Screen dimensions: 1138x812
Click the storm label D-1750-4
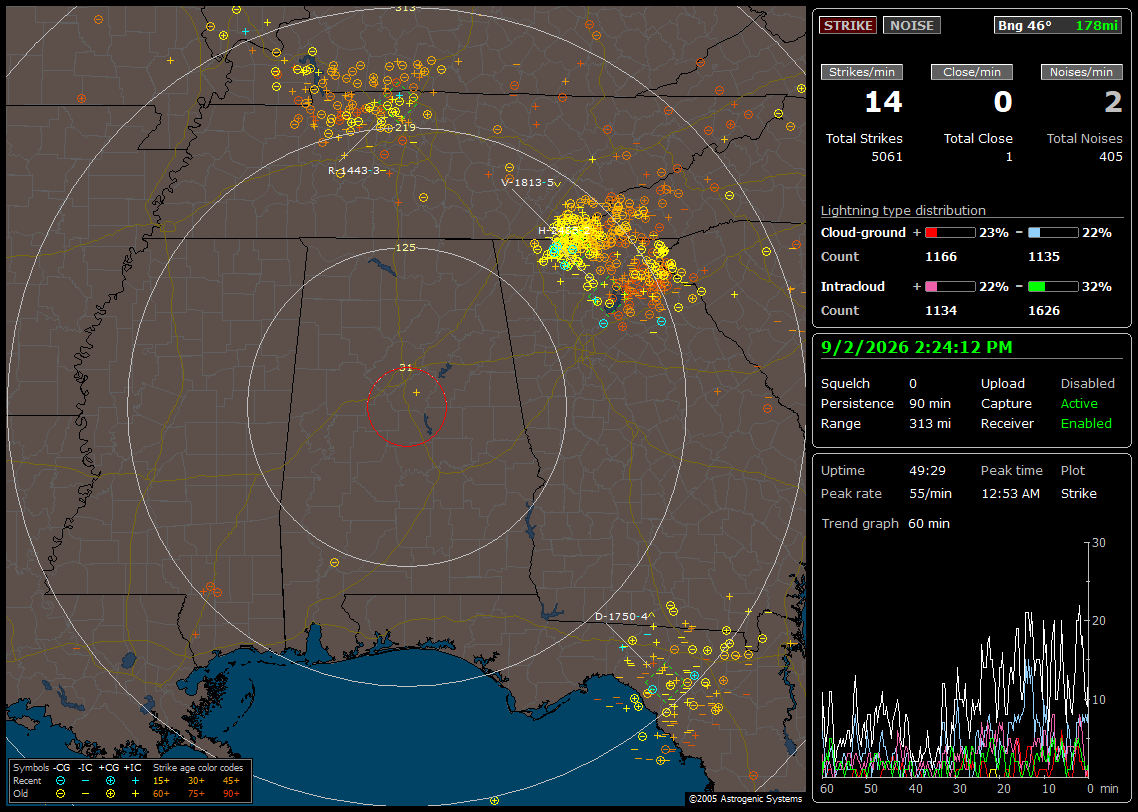click(621, 616)
